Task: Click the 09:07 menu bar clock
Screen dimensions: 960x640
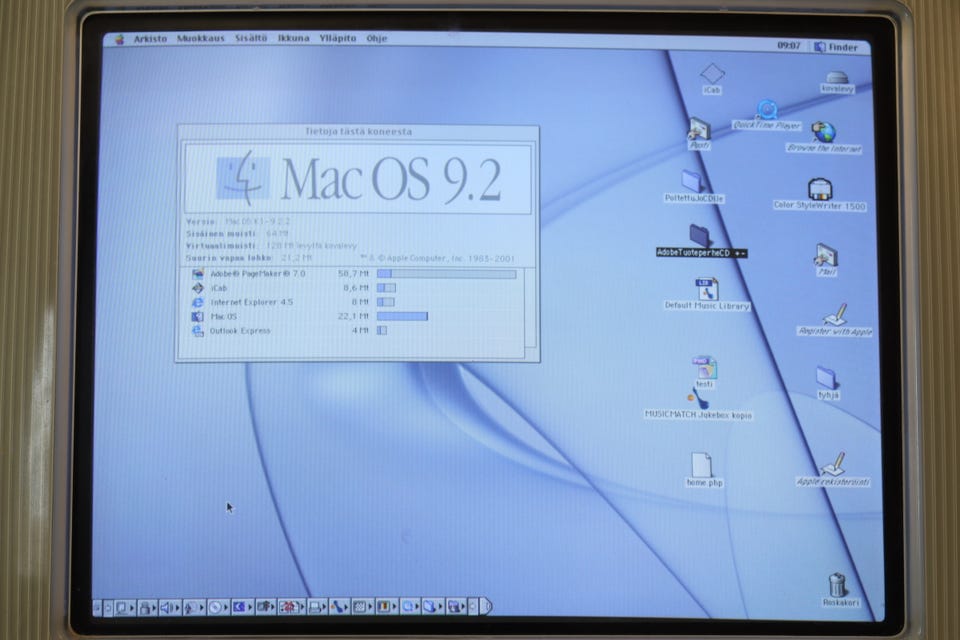Action: (789, 46)
